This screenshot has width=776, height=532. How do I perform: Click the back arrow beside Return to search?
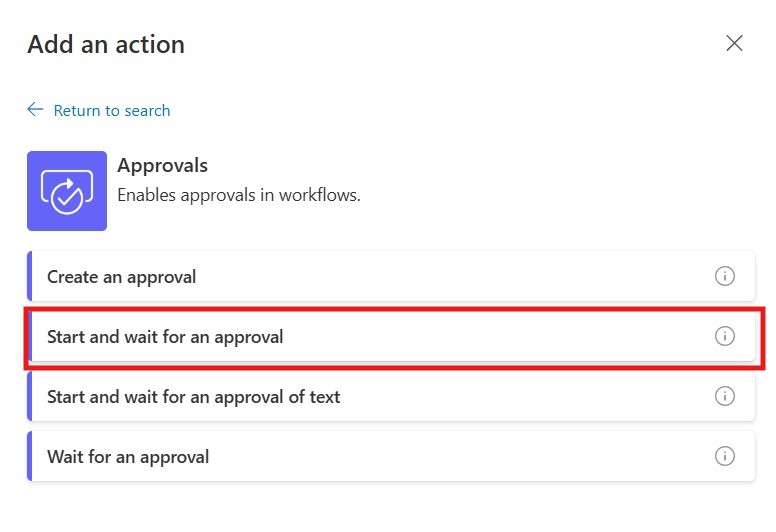36,110
